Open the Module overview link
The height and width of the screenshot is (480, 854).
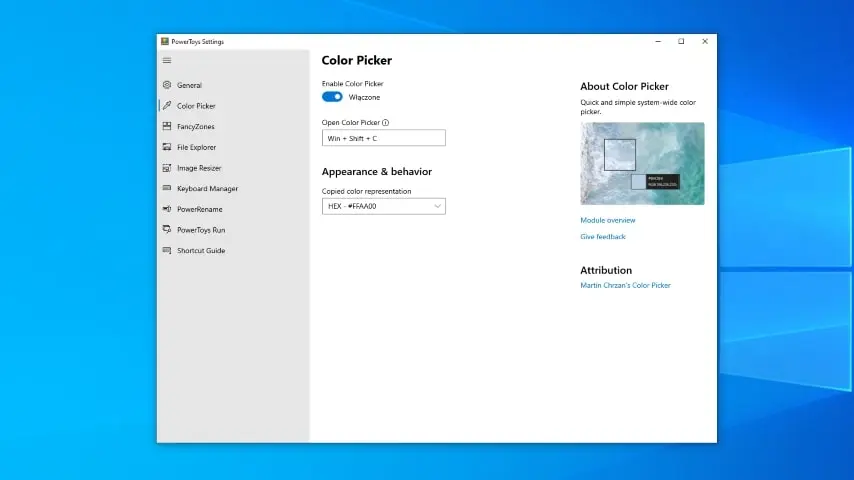pyautogui.click(x=607, y=220)
